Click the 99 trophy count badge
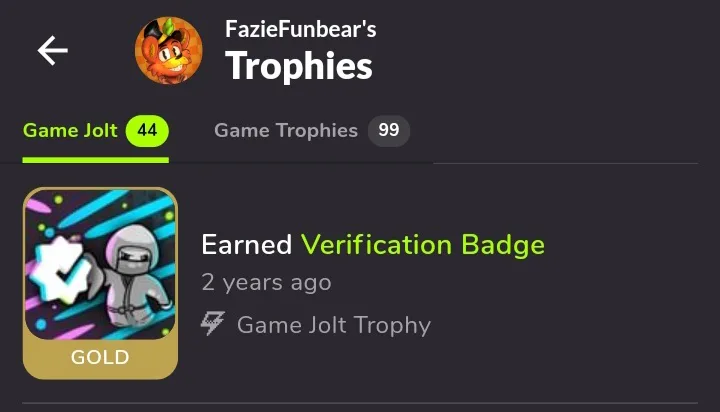 (x=388, y=131)
